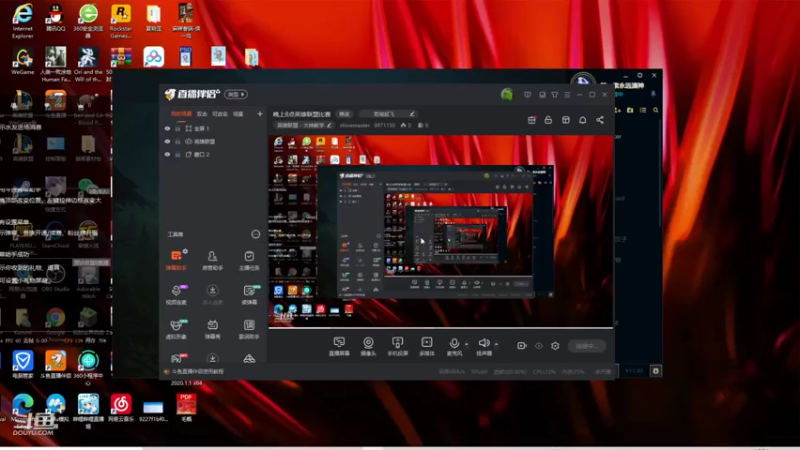Open the streaming settings gear icon

click(555, 345)
